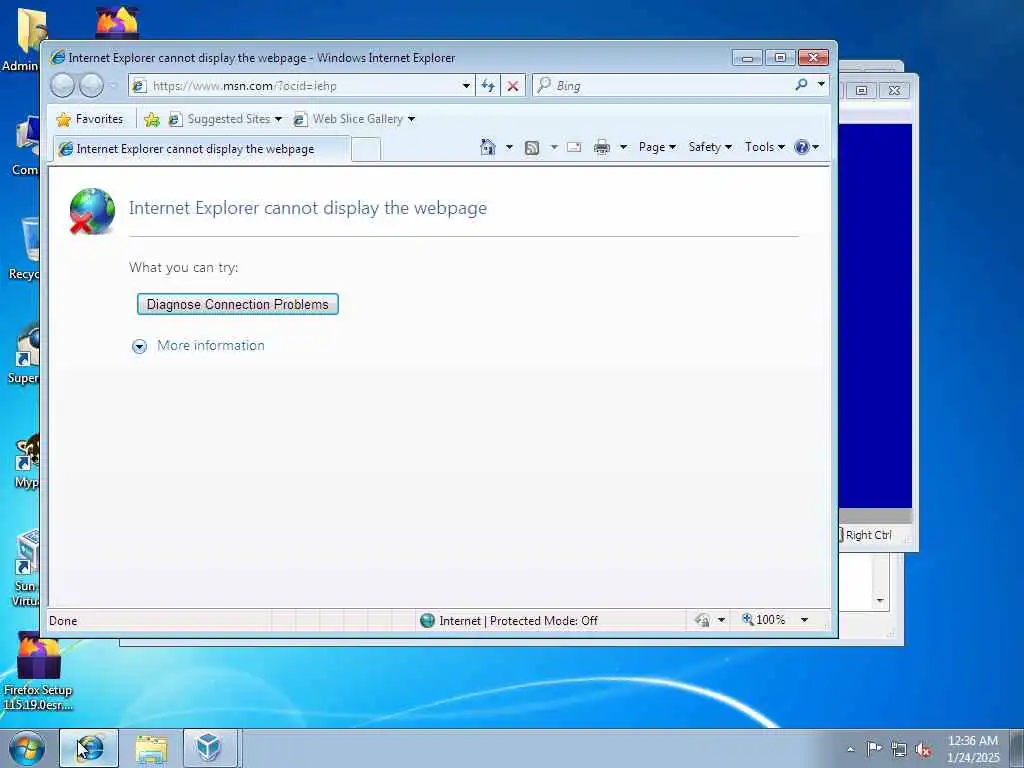The height and width of the screenshot is (768, 1024).
Task: Select Sun VirtualBox desktop shortcut
Action: (25, 569)
